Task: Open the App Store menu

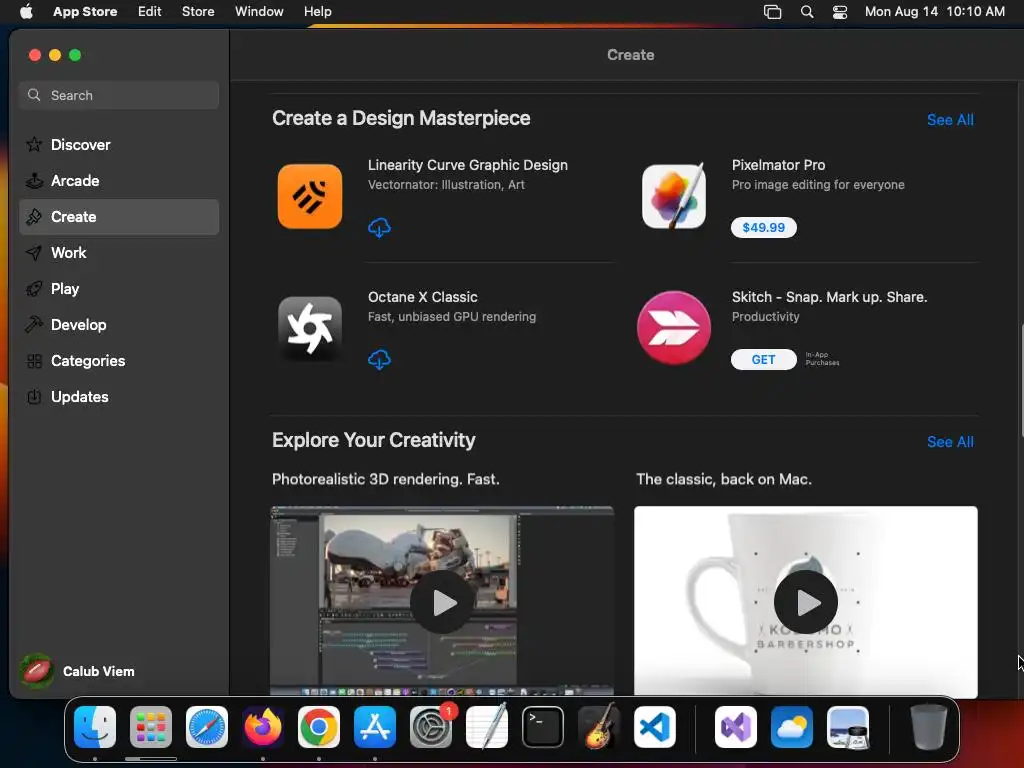Action: [x=85, y=12]
